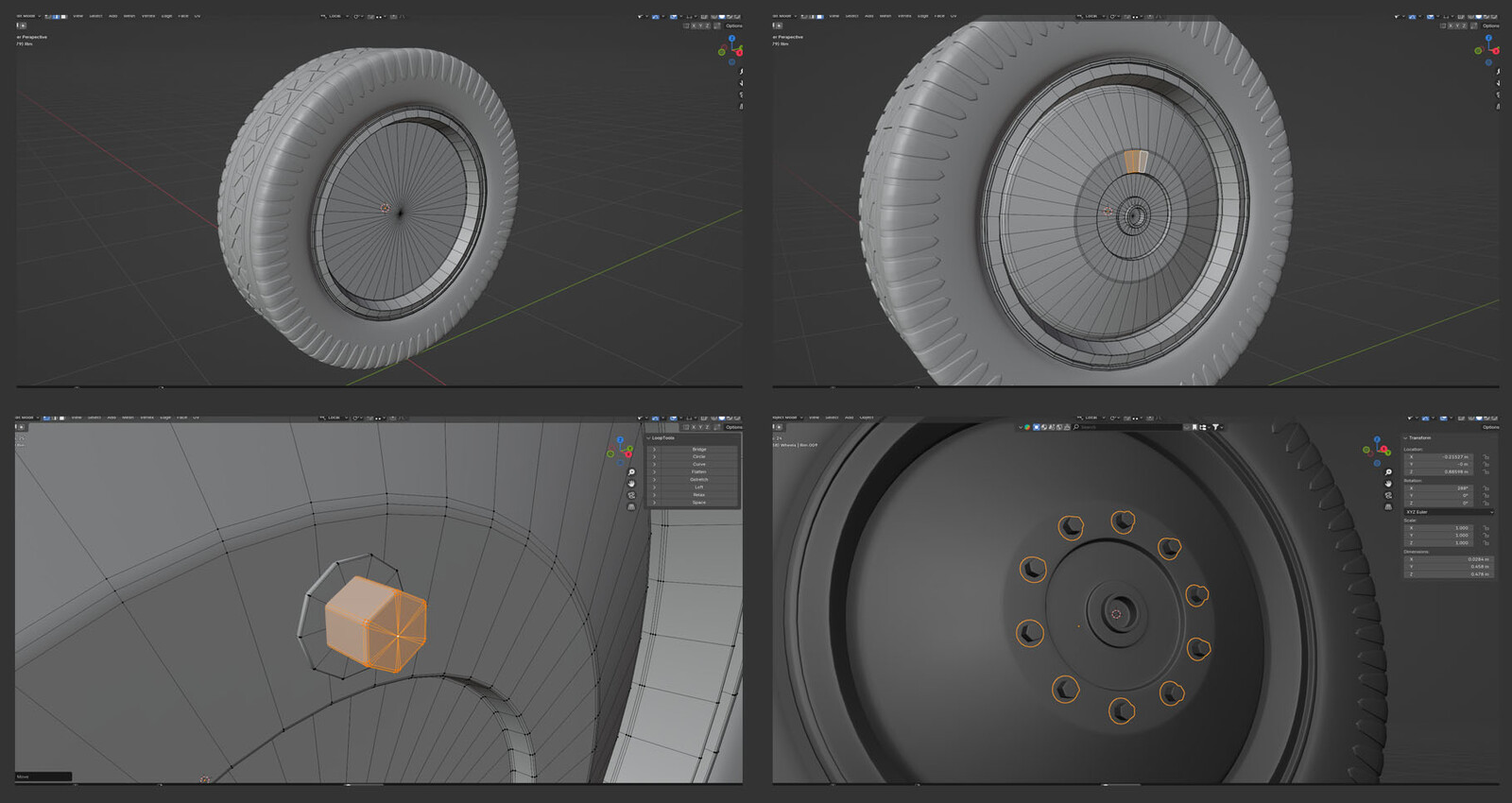
Task: Click the Dimensions X value field 0.0284 m
Action: [1449, 559]
